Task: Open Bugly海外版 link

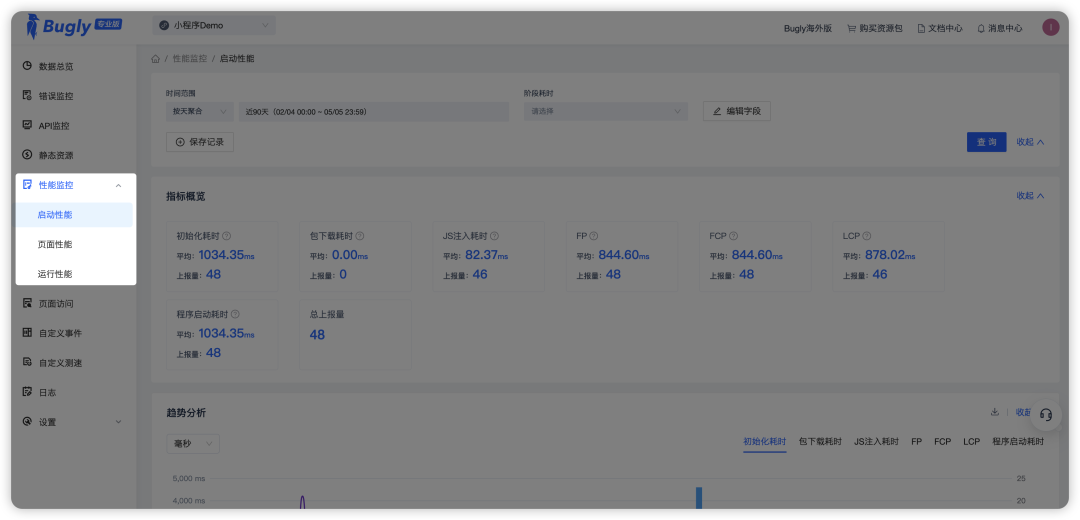Action: (x=808, y=28)
